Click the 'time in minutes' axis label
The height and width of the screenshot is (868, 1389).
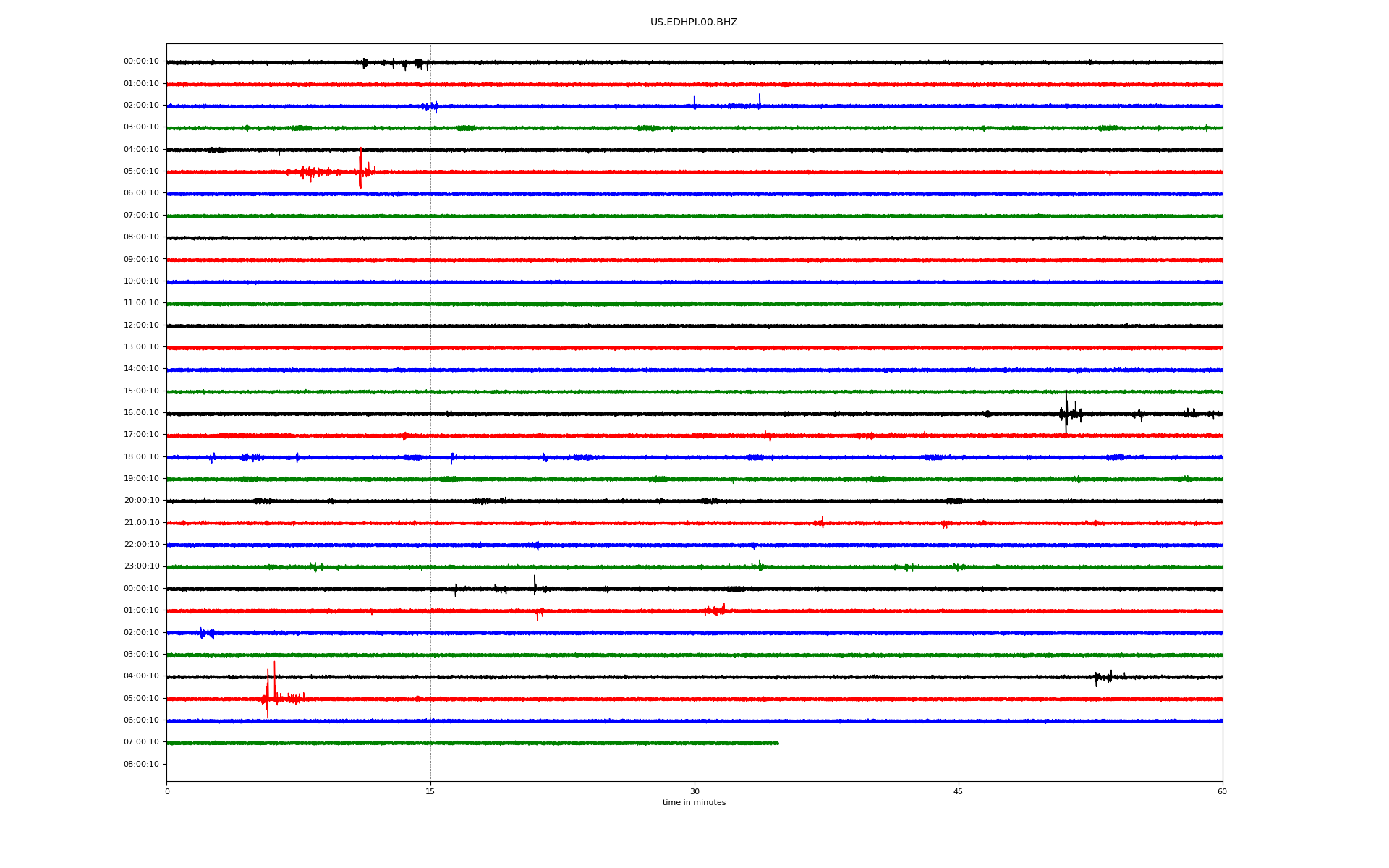point(694,803)
